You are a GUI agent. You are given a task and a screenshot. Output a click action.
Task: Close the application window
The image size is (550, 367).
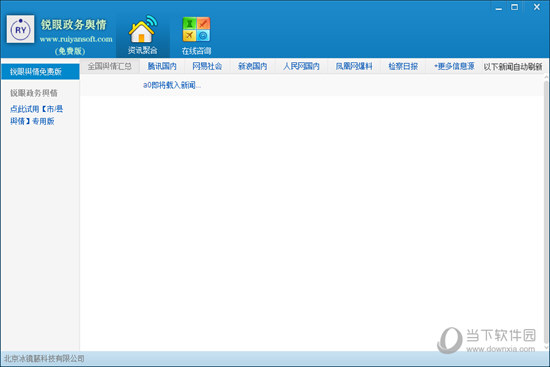(537, 7)
